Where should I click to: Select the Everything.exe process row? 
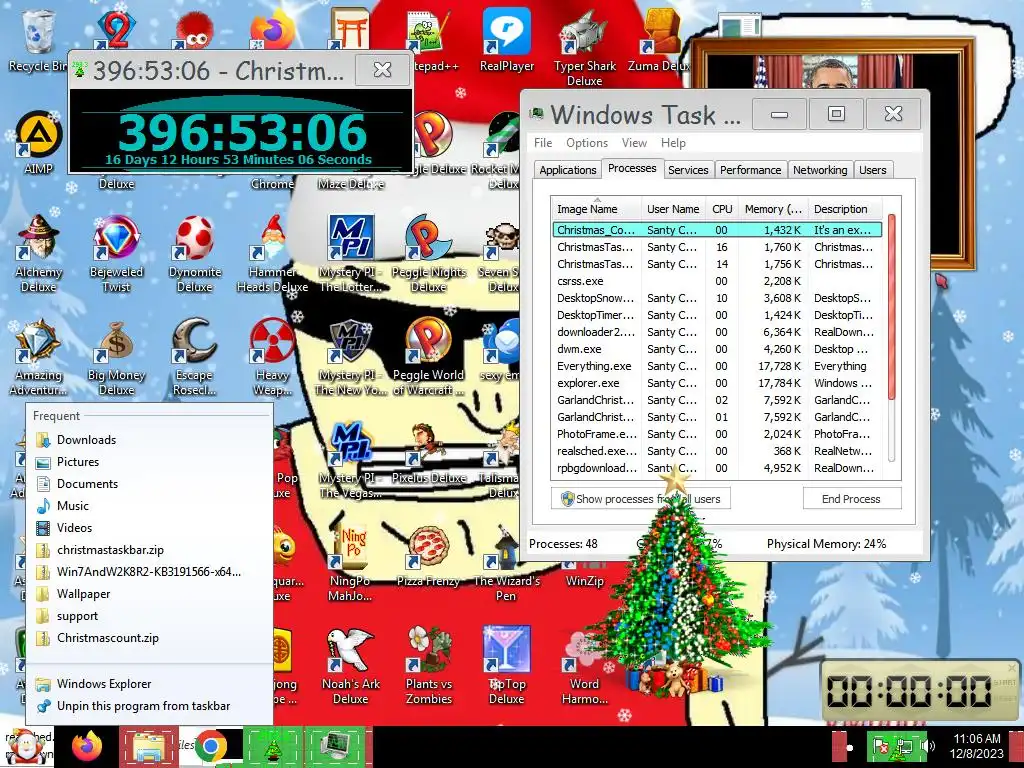(717, 366)
